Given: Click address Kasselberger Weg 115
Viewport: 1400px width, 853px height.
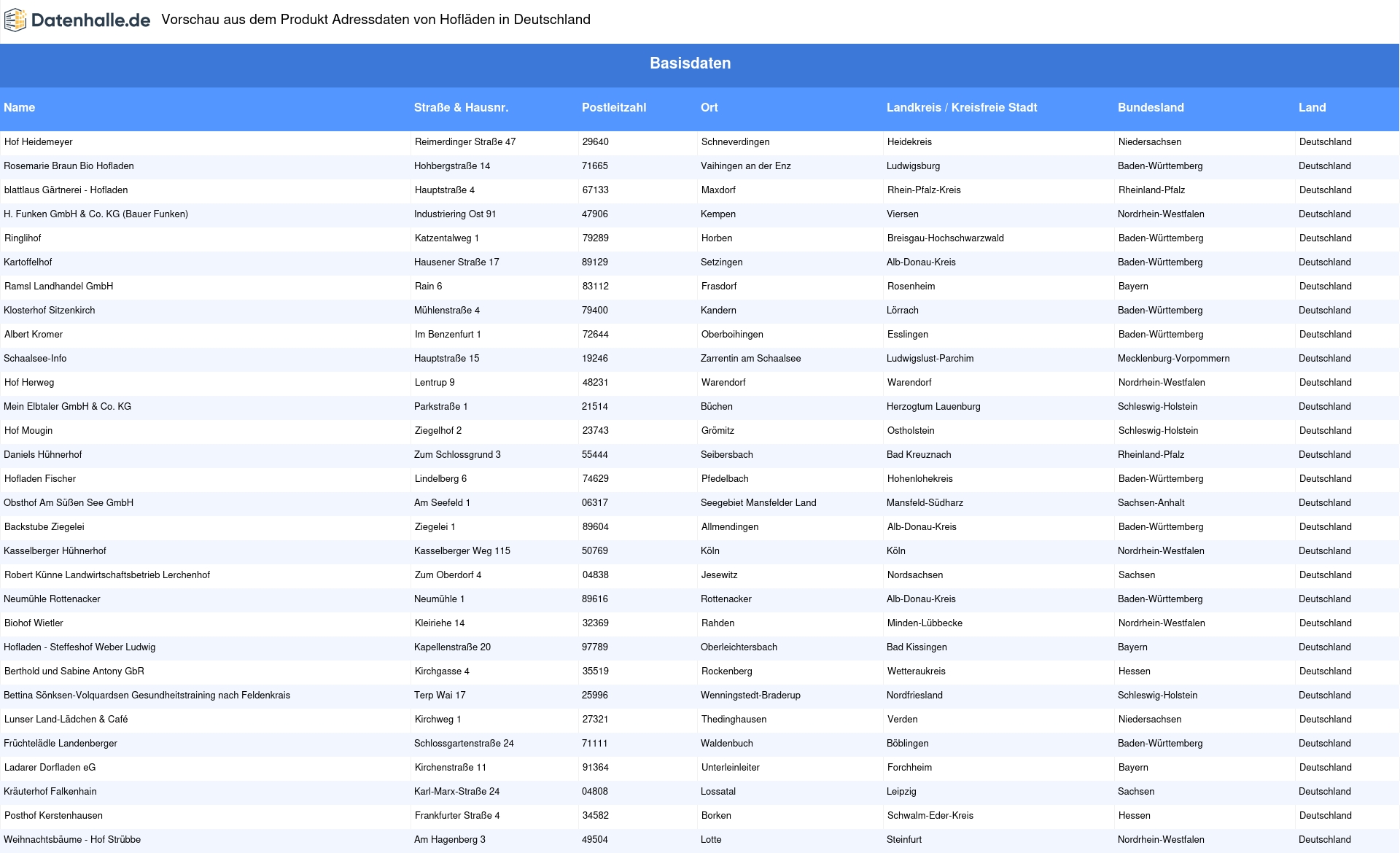Looking at the screenshot, I should (462, 551).
